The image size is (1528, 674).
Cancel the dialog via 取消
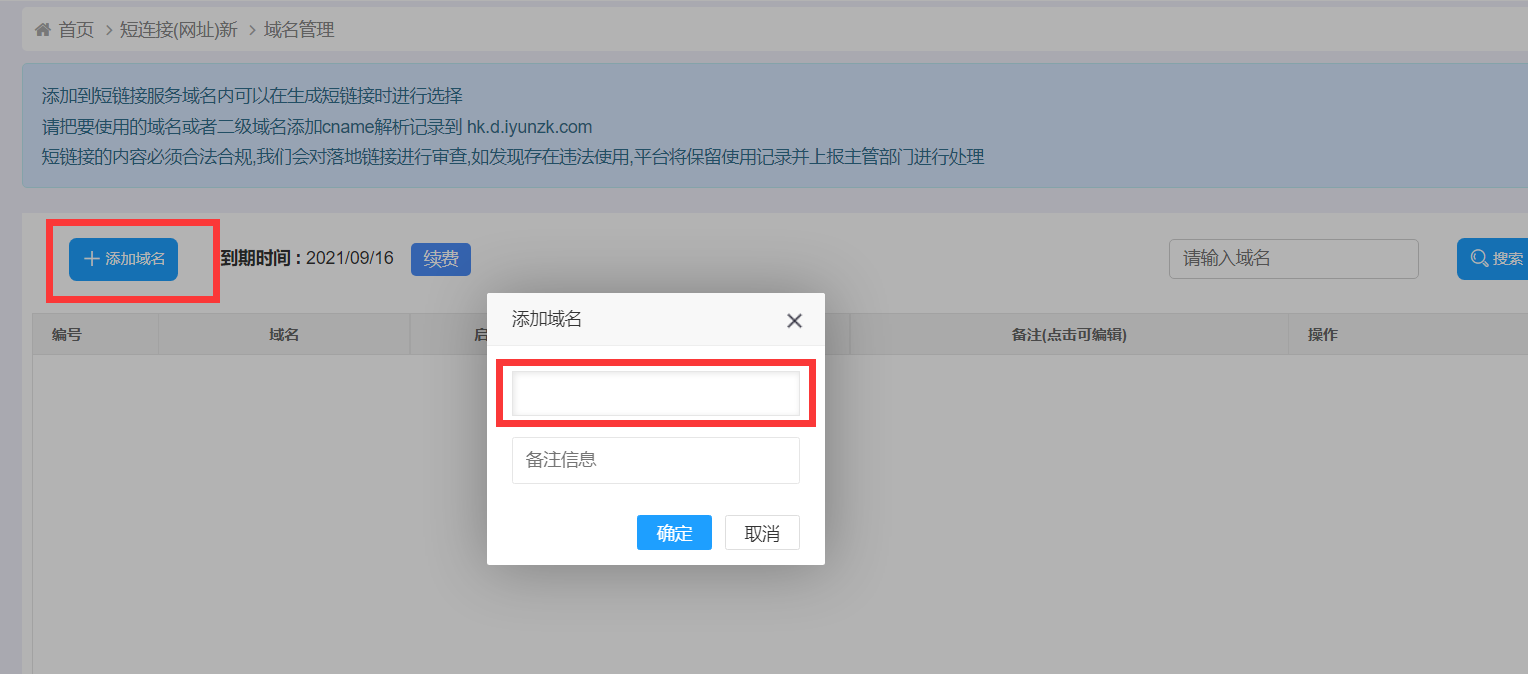[762, 533]
